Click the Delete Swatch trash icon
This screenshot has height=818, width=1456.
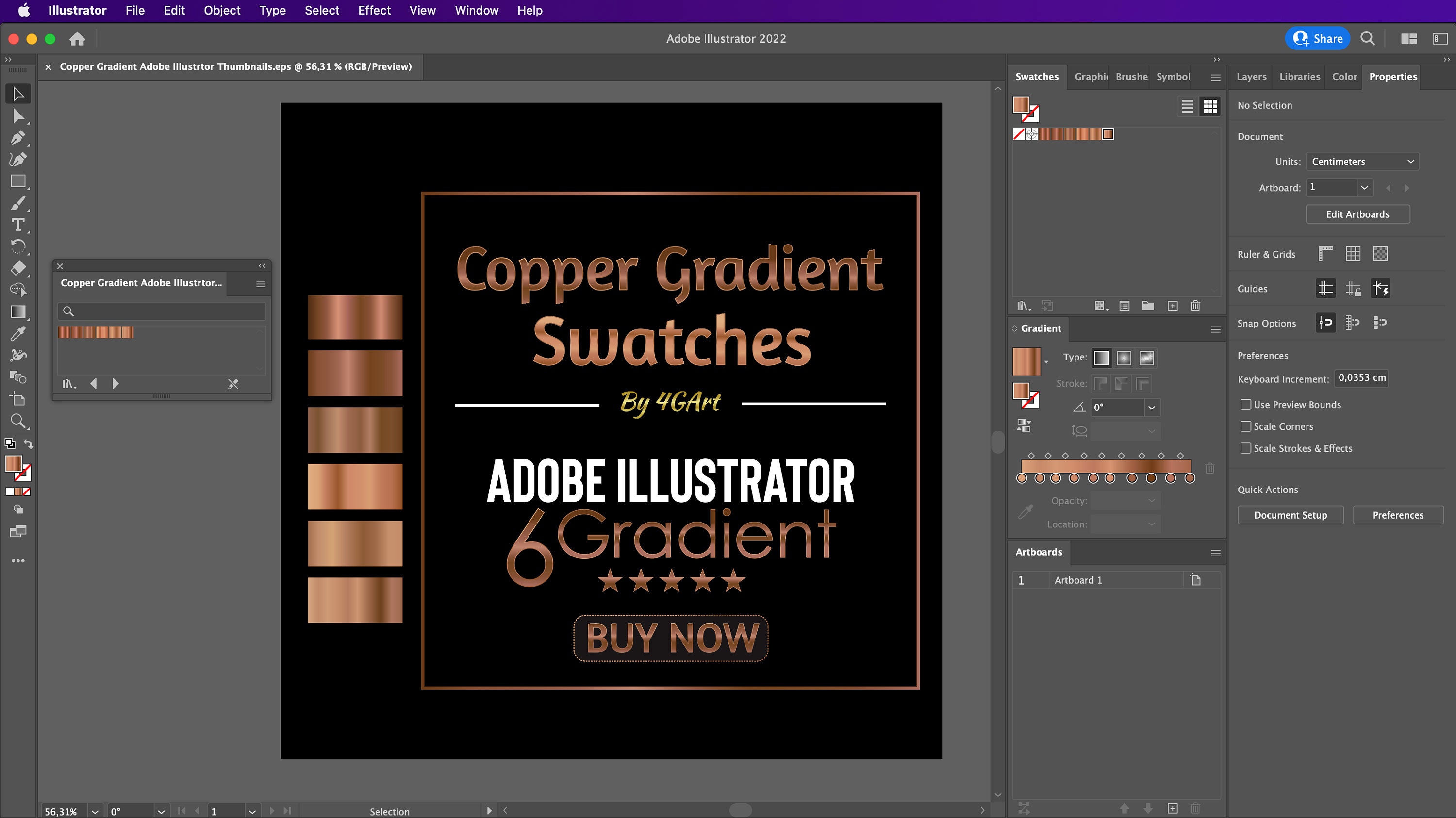[x=1195, y=306]
